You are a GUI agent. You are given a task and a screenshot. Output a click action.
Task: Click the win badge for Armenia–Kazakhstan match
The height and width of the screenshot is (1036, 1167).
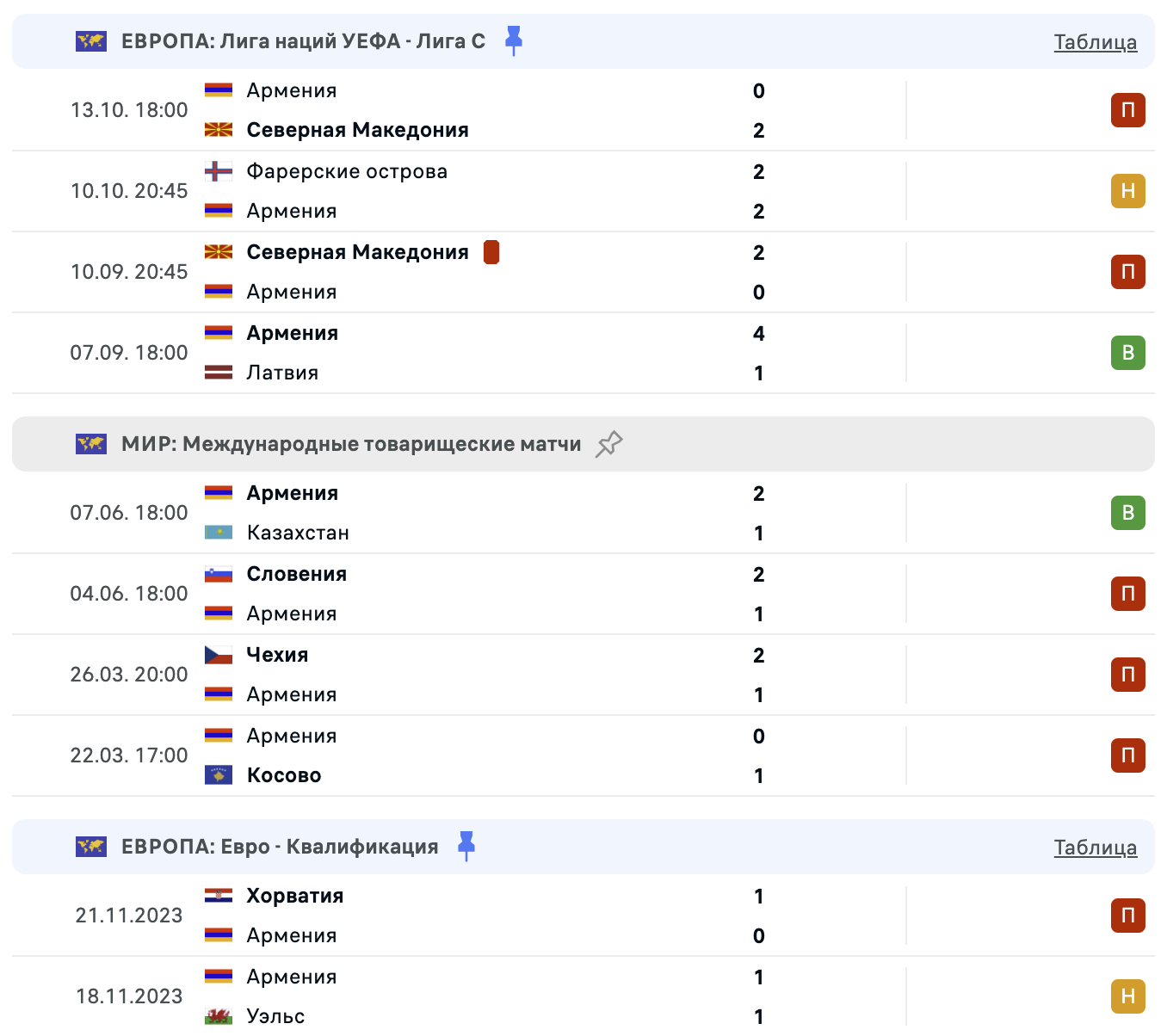(1127, 513)
